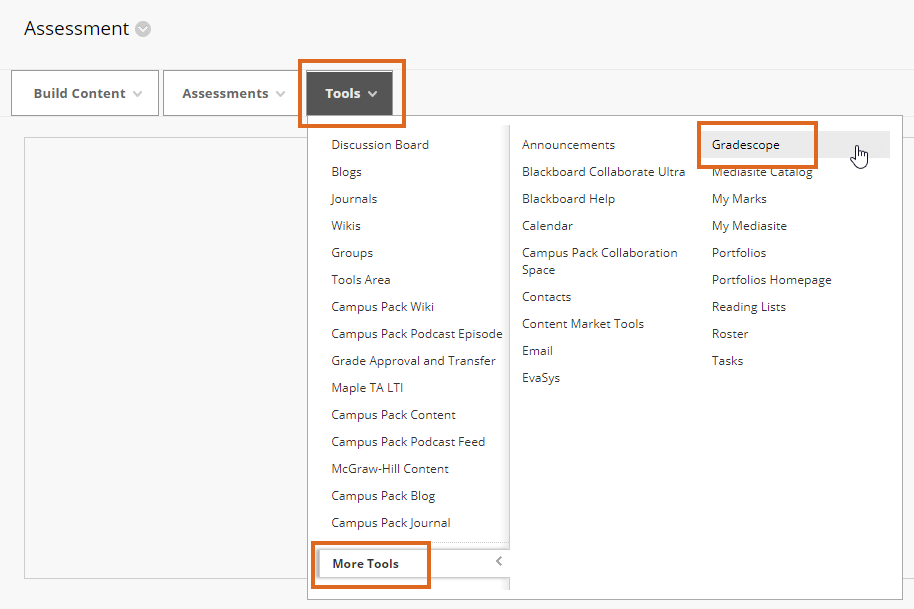Viewport: 914px width, 609px height.
Task: Collapse More Tools using the left arrow
Action: [498, 562]
